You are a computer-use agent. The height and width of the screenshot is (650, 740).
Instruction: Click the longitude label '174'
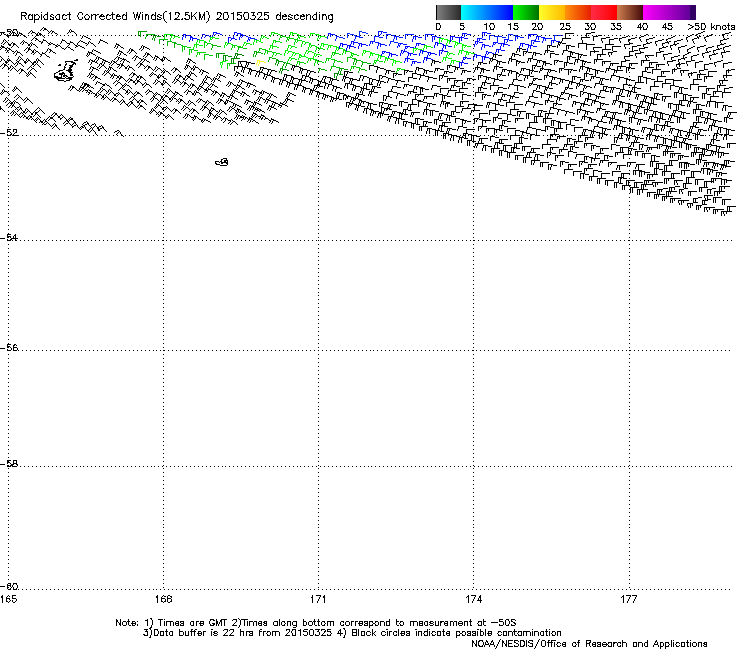click(x=473, y=599)
